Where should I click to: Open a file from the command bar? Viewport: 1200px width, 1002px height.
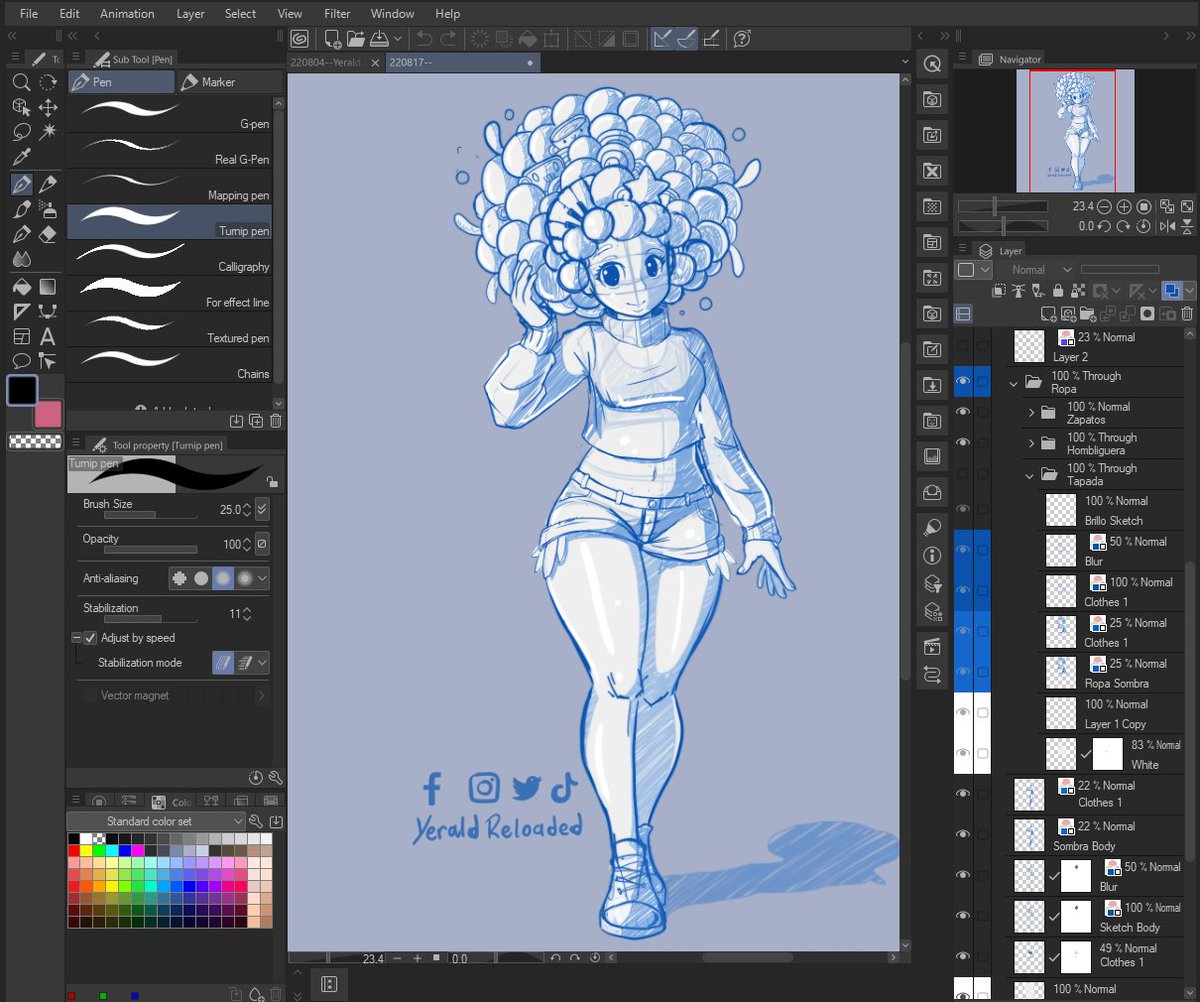click(356, 39)
